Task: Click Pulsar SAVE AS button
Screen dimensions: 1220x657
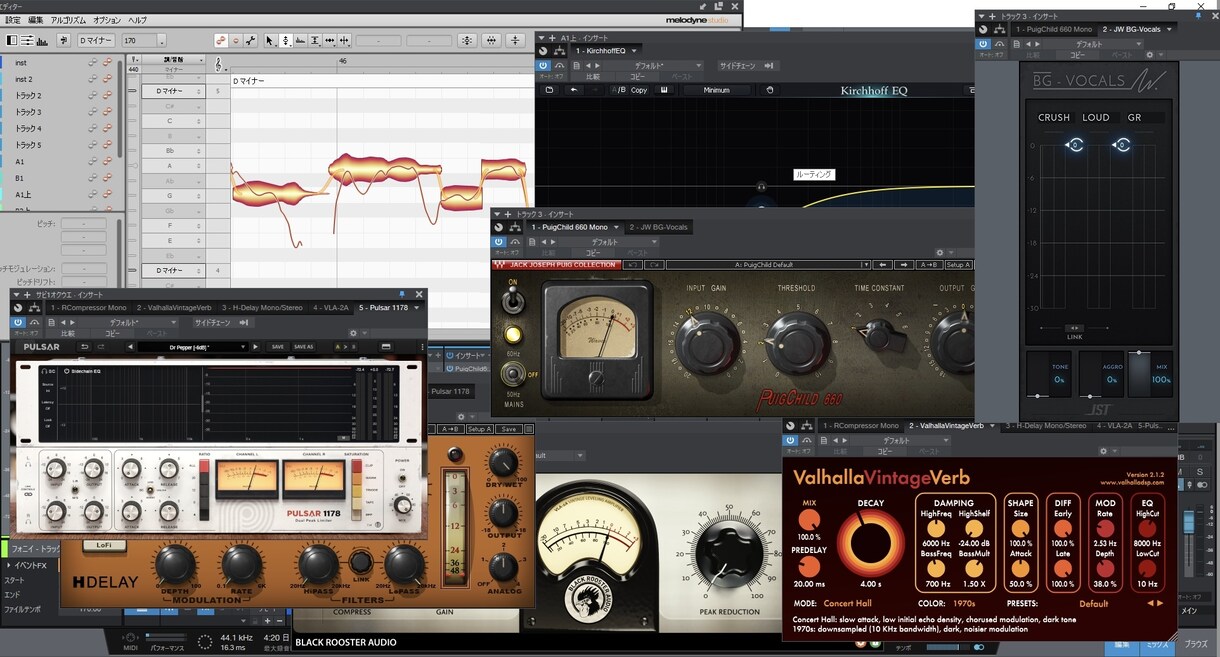Action: (303, 347)
